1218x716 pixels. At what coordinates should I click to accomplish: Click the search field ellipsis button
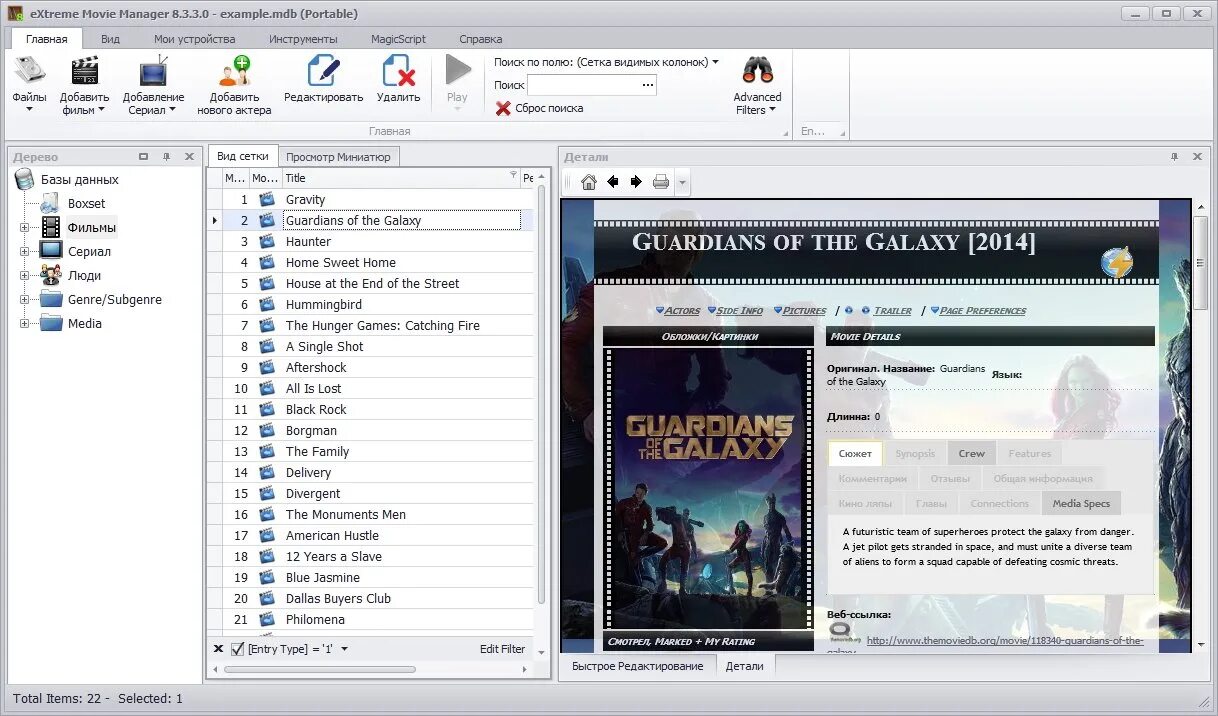[648, 85]
